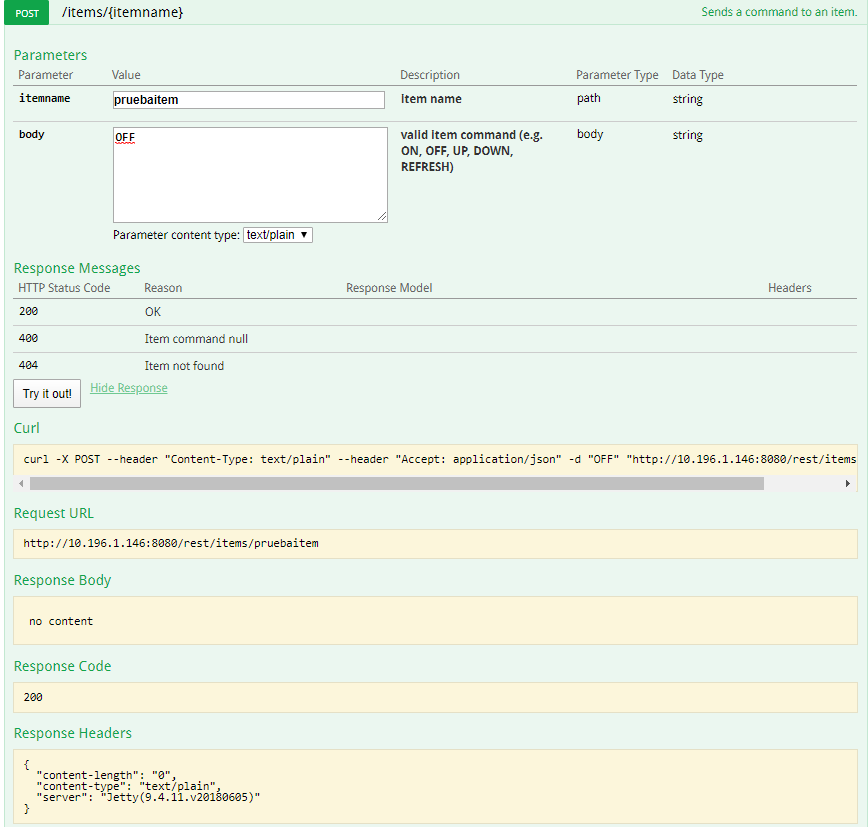Screen dimensions: 868x827
Task: Click the "Sends a command to an item" summary
Action: tap(778, 13)
